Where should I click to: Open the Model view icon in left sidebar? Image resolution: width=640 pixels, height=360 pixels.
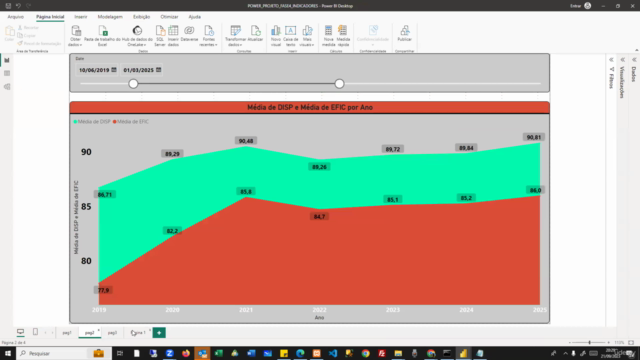click(7, 87)
